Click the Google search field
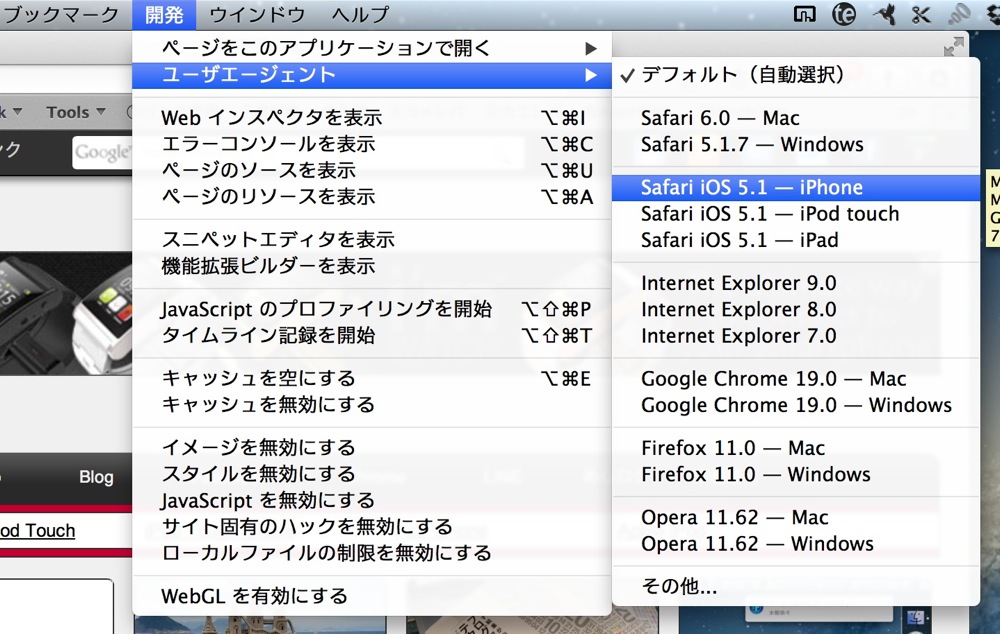The image size is (1000, 634). [x=102, y=152]
